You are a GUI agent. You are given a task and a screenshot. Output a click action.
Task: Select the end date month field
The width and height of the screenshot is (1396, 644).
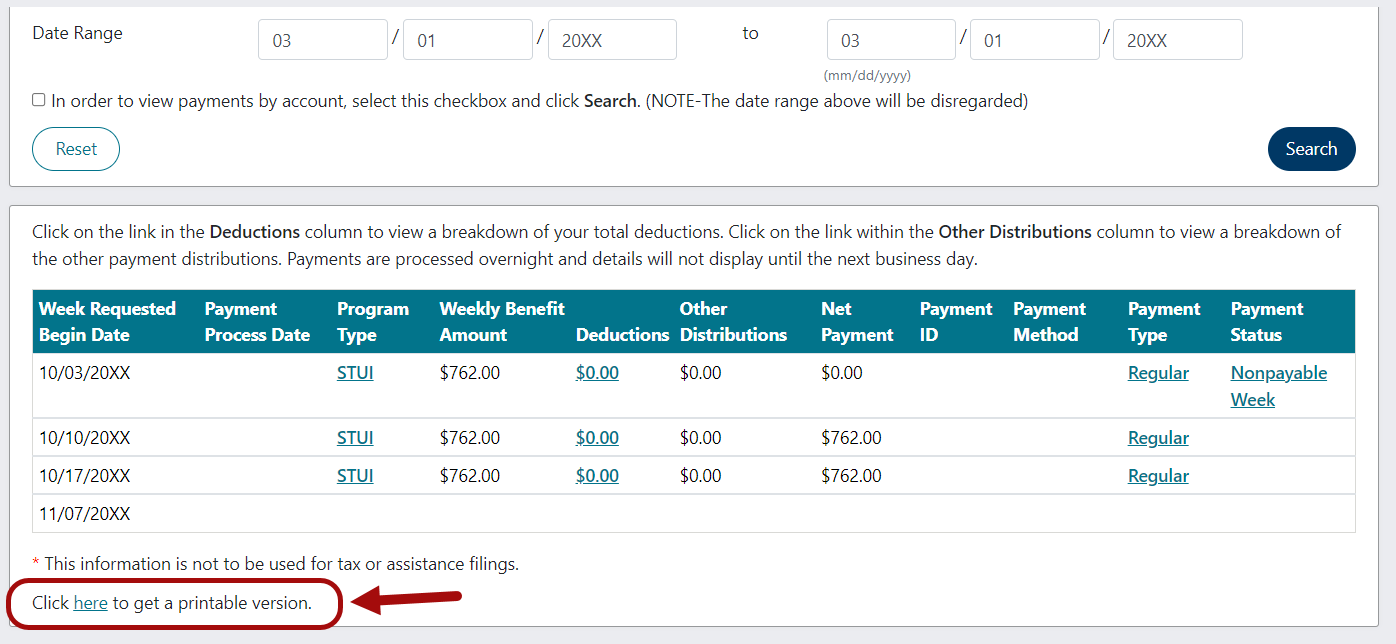pyautogui.click(x=890, y=39)
